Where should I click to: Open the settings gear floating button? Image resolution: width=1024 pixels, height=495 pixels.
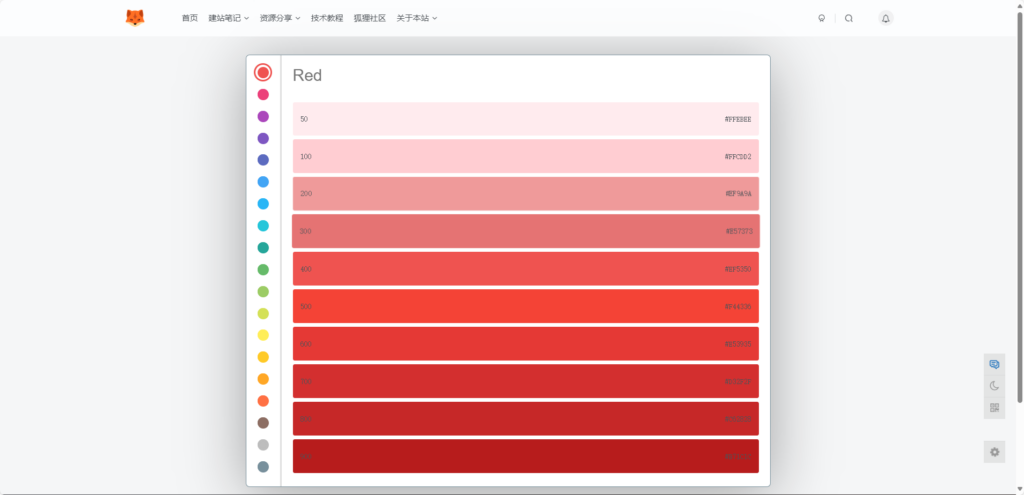pyautogui.click(x=994, y=452)
